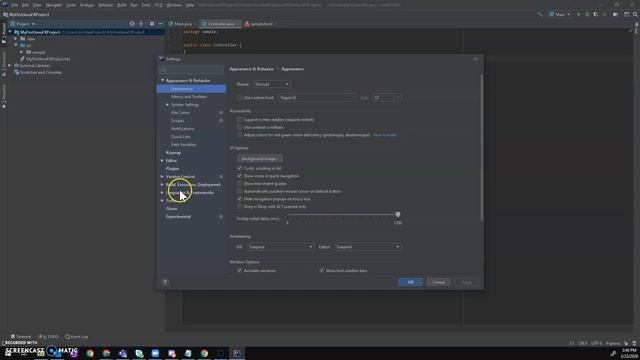Open the IDE antialiasing dropdown
Screen dimensions: 640x360
[x=280, y=247]
